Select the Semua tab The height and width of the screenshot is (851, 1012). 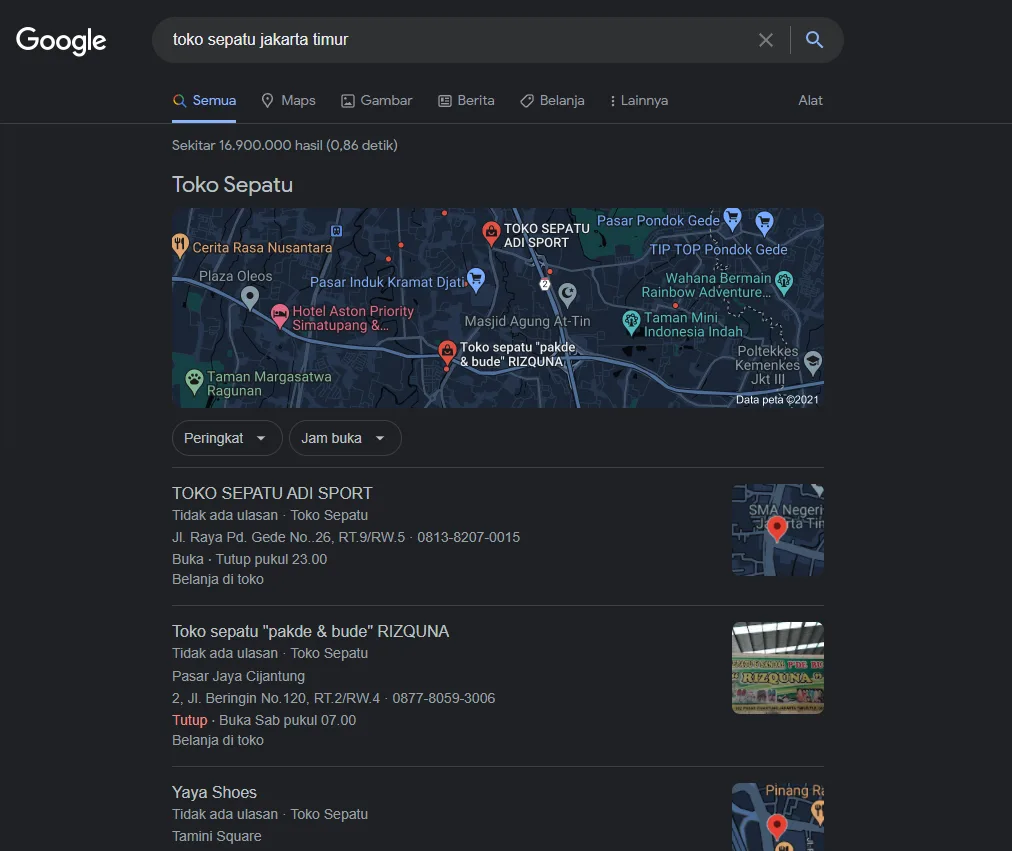pos(204,101)
